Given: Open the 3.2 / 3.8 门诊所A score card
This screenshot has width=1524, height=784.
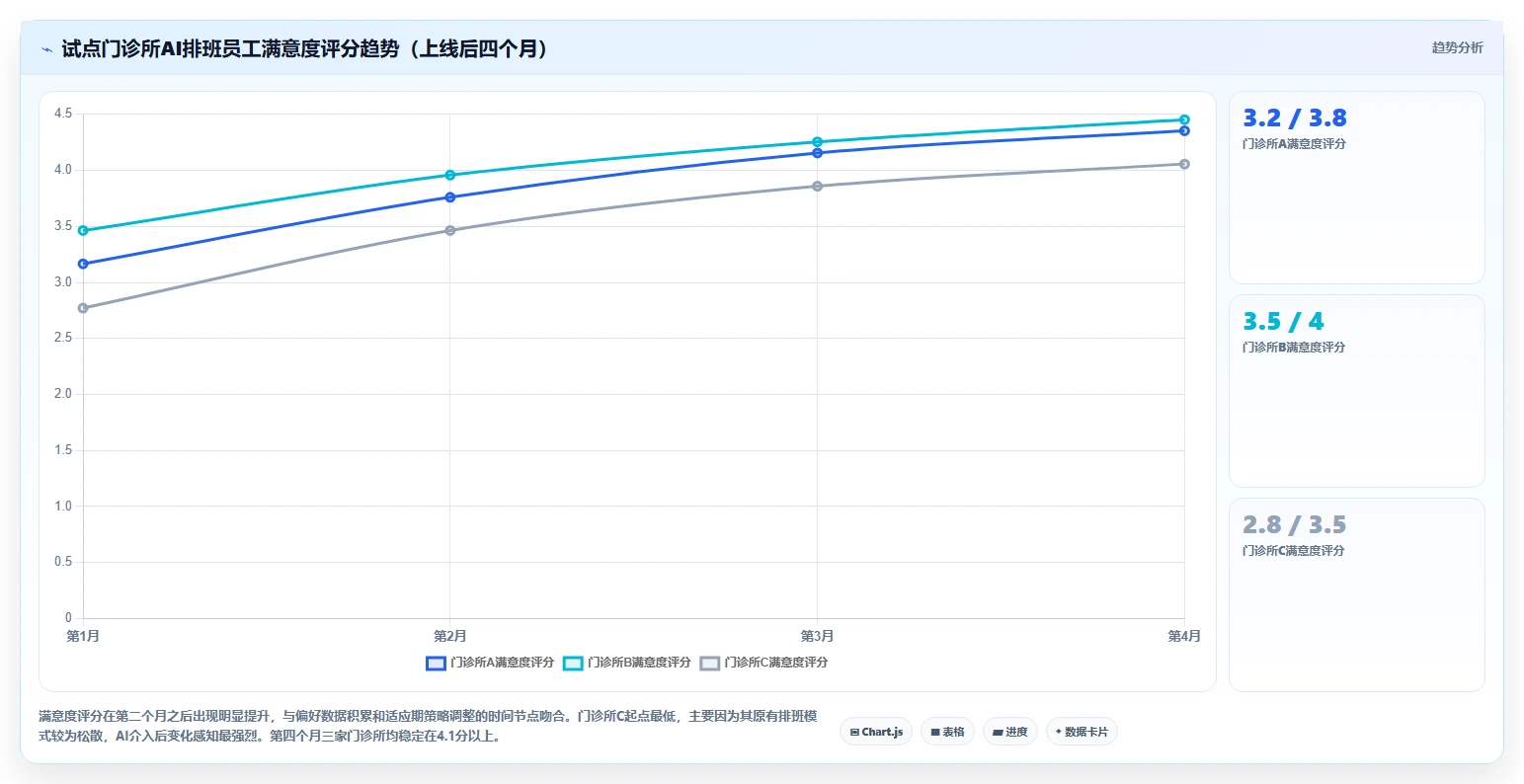Looking at the screenshot, I should (x=1356, y=188).
